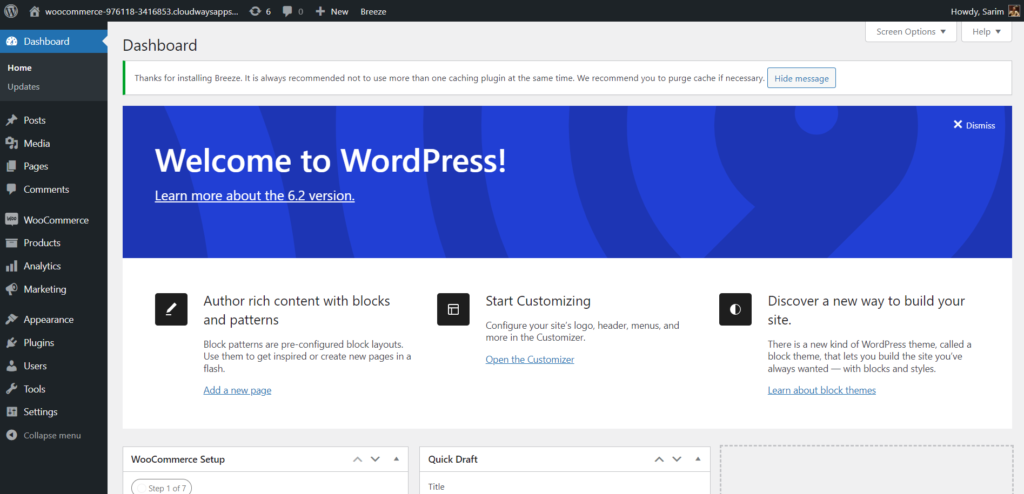Viewport: 1024px width, 494px height.
Task: Open the WordPress logo menu
Action: 11,11
